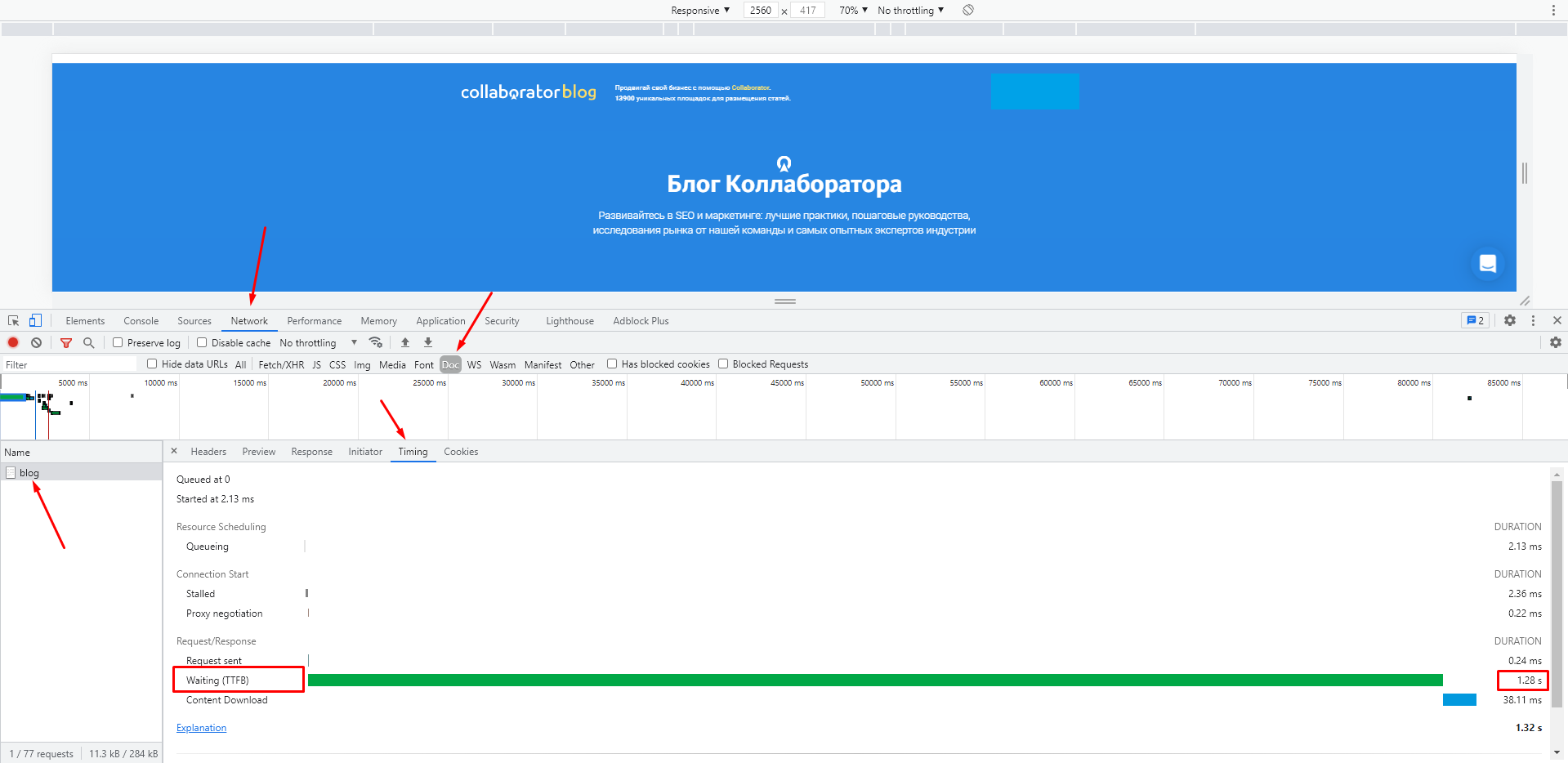Open the Lighthouse panel tab
The image size is (1568, 763).
pos(570,321)
